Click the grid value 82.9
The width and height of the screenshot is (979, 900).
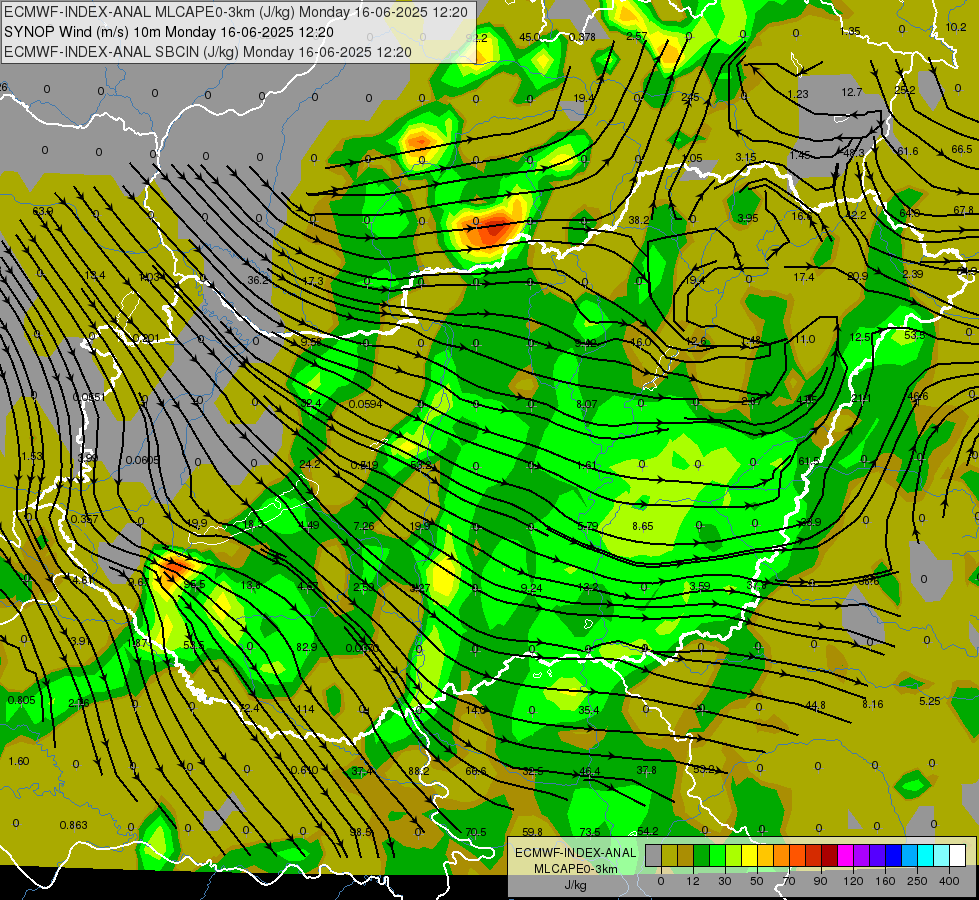click(307, 647)
